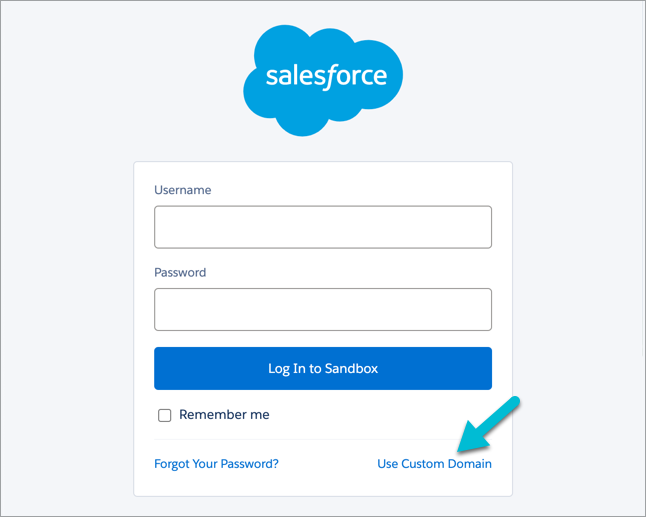
Task: Focus the Username input field
Action: (x=323, y=227)
